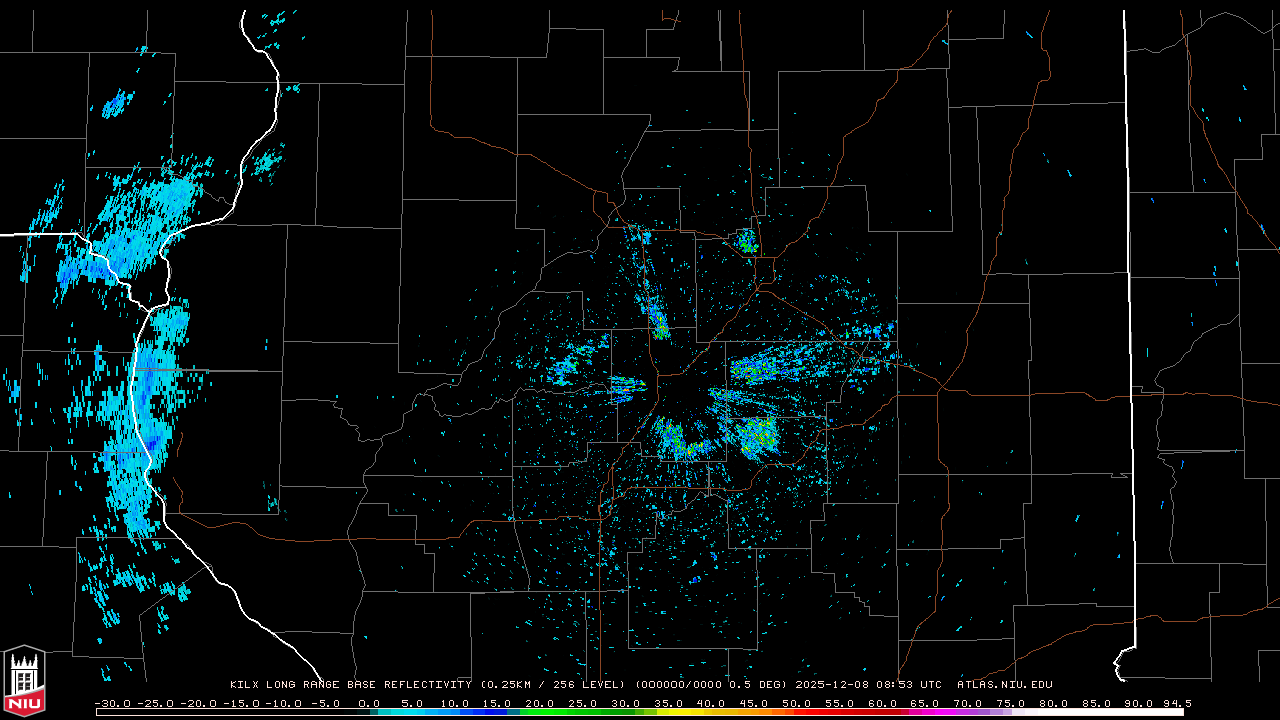Click the -30.0 label on the color scale

[x=112, y=703]
